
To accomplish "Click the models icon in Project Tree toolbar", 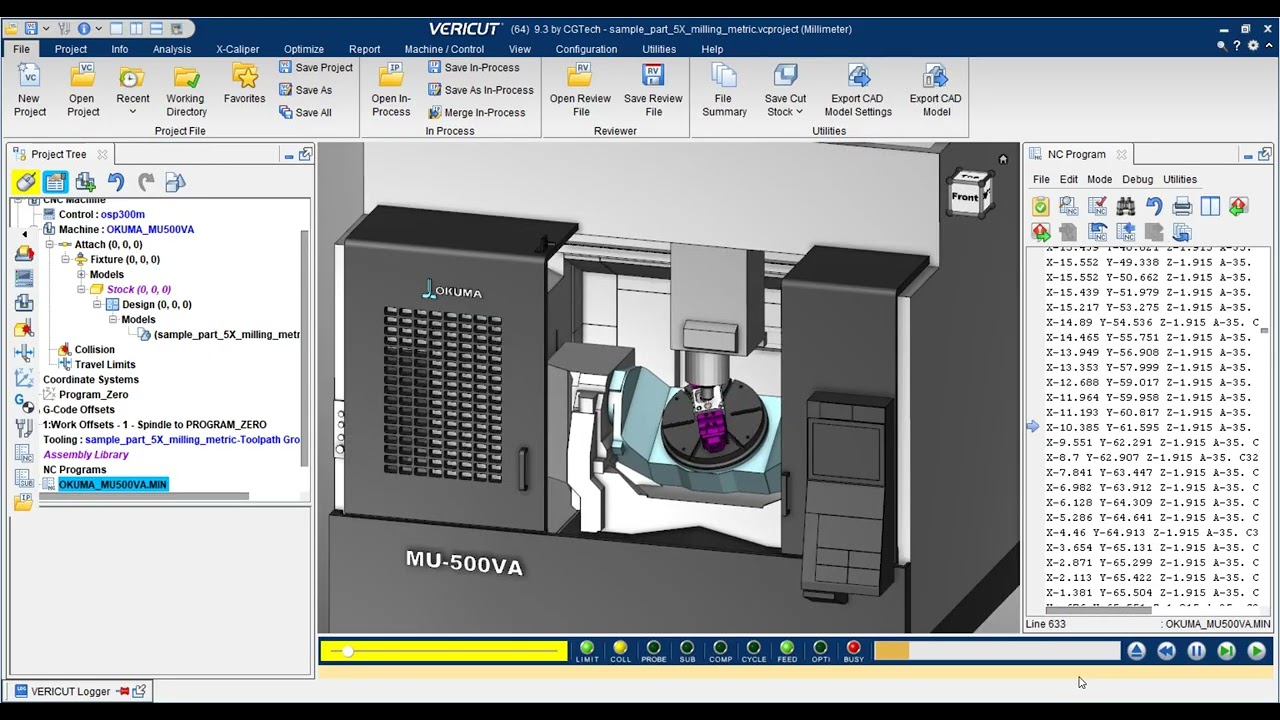I will tap(175, 182).
